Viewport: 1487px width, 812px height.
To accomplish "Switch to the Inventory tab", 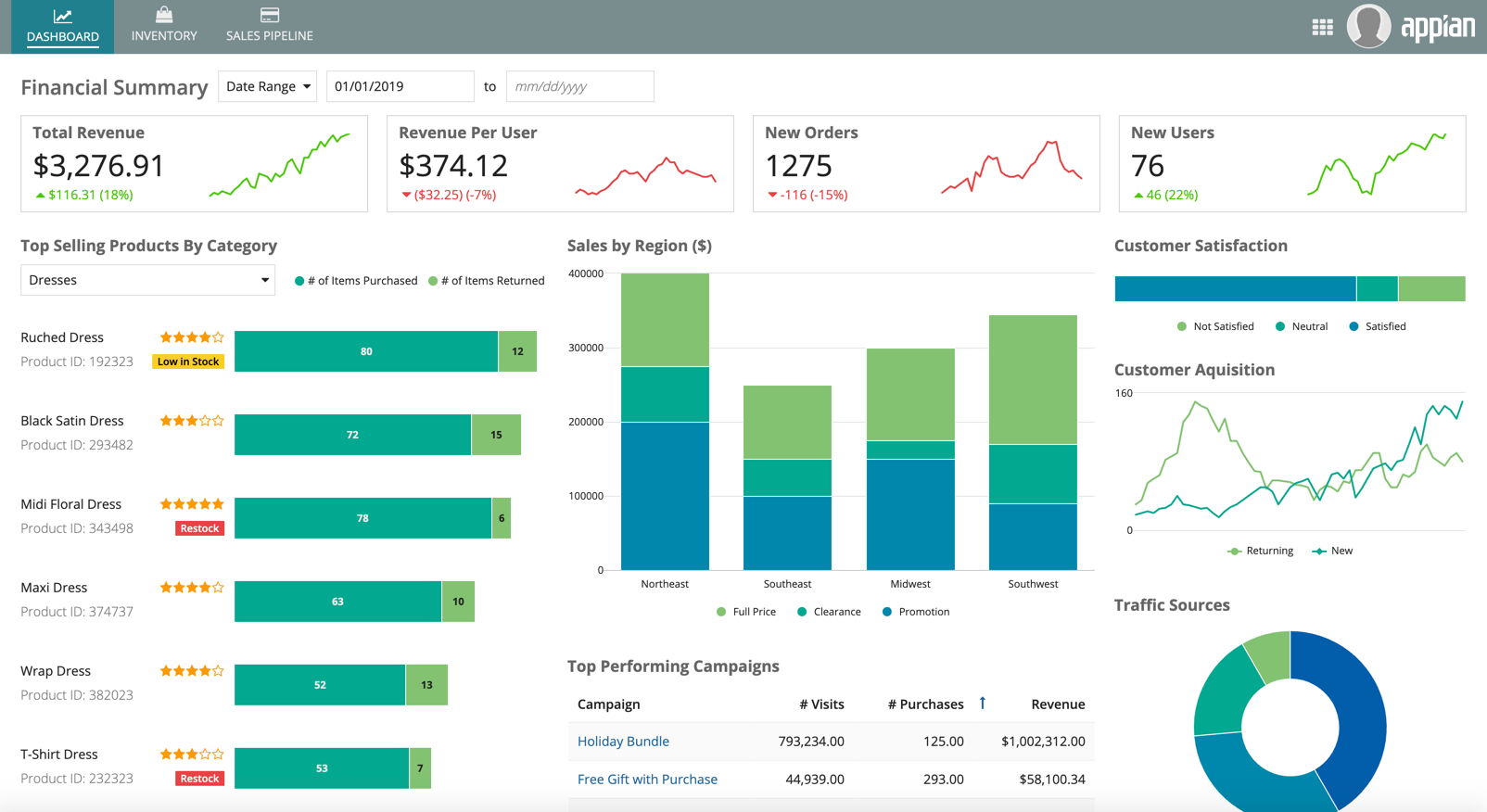I will 164,27.
